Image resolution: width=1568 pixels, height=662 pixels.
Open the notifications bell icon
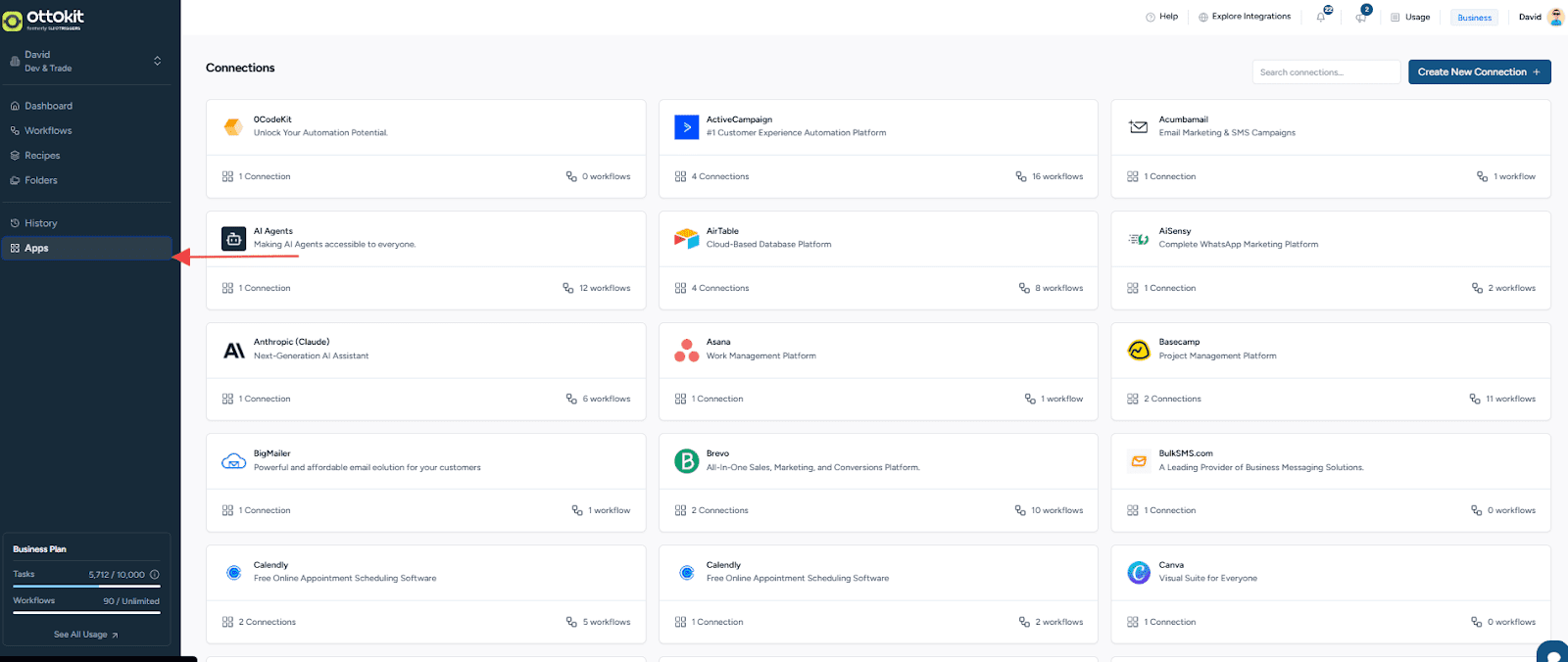pos(1321,17)
